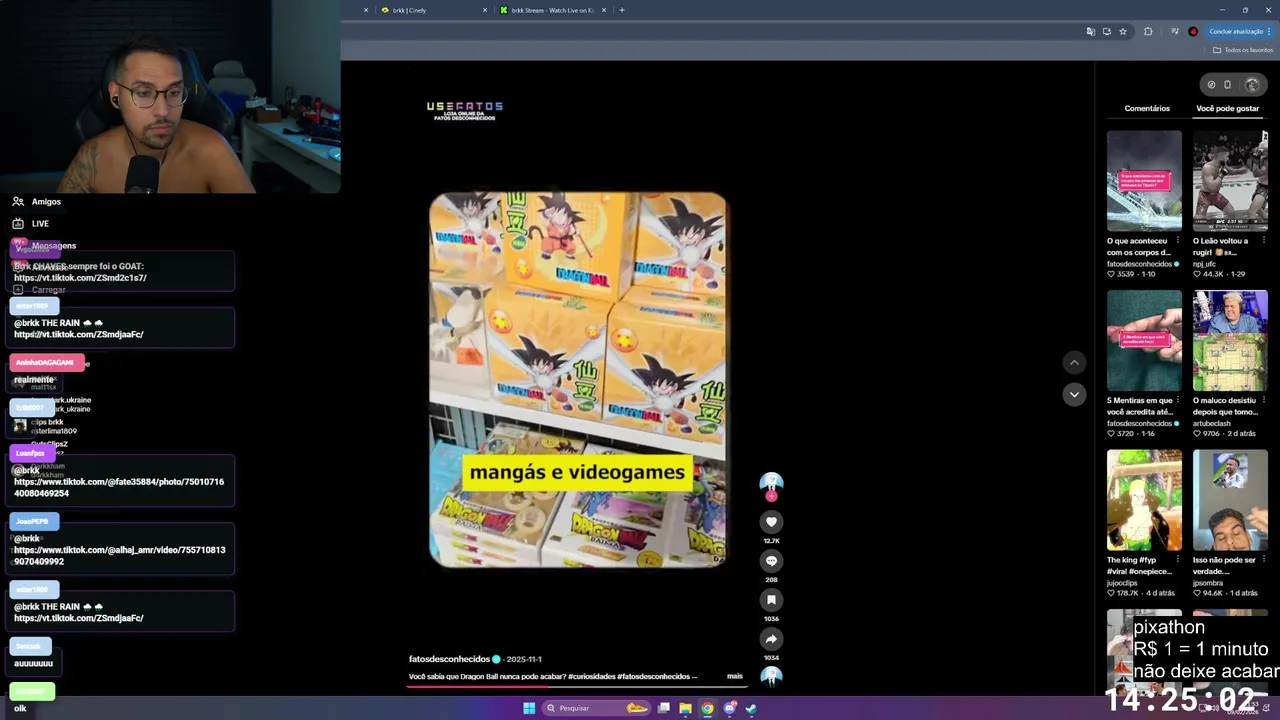The height and width of the screenshot is (720, 1280).
Task: Click the jujooclips author name
Action: (1123, 583)
